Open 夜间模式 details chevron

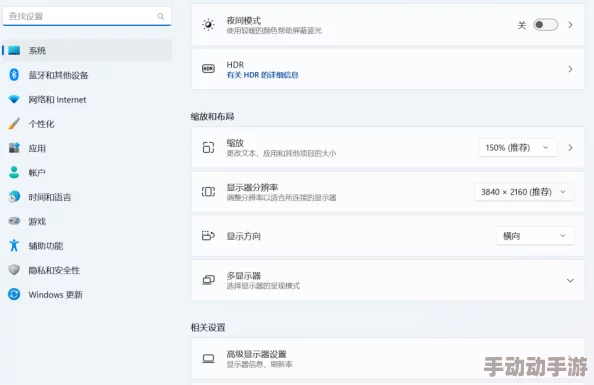[x=570, y=25]
